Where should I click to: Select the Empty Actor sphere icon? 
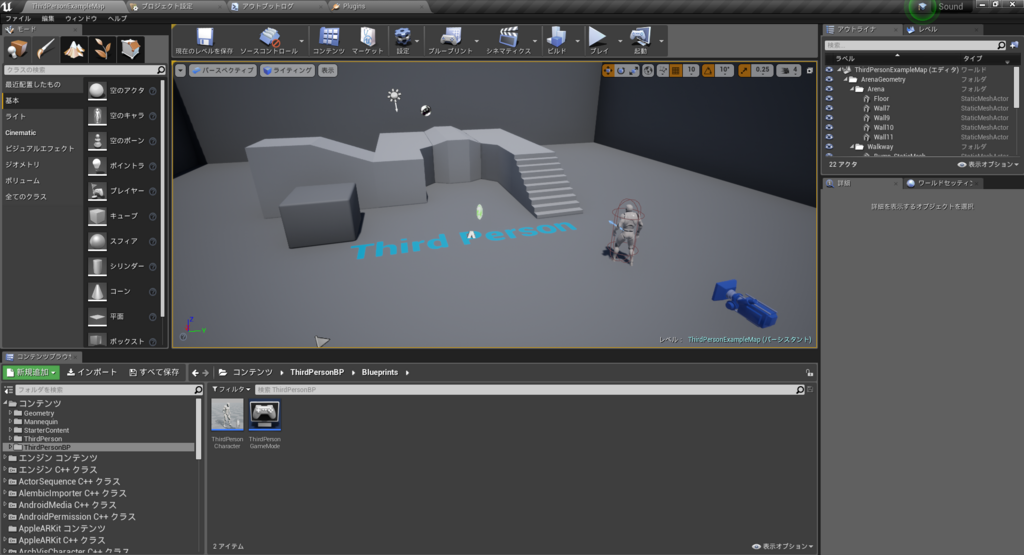(x=97, y=91)
